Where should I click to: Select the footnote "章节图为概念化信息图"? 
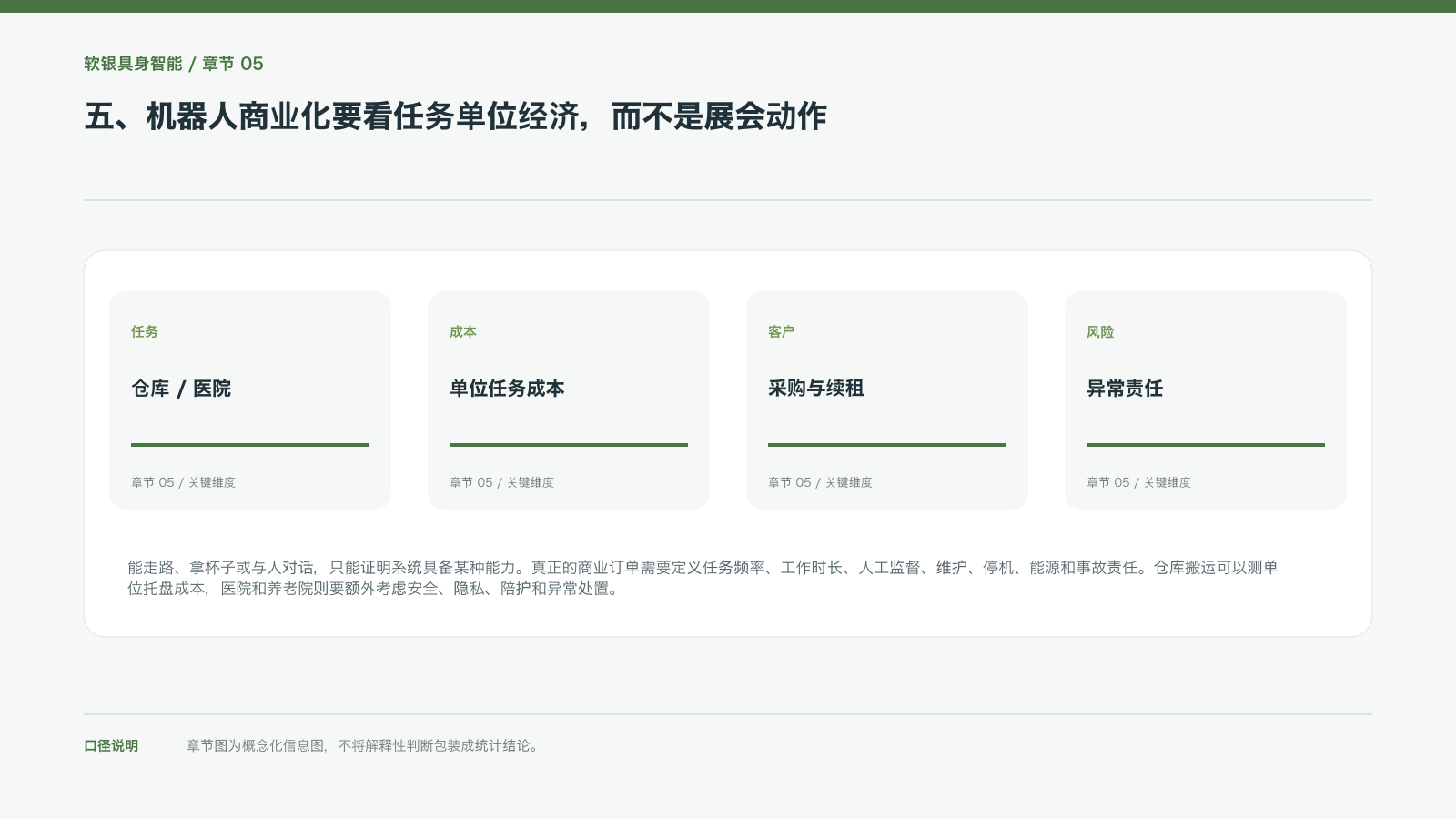point(364,746)
